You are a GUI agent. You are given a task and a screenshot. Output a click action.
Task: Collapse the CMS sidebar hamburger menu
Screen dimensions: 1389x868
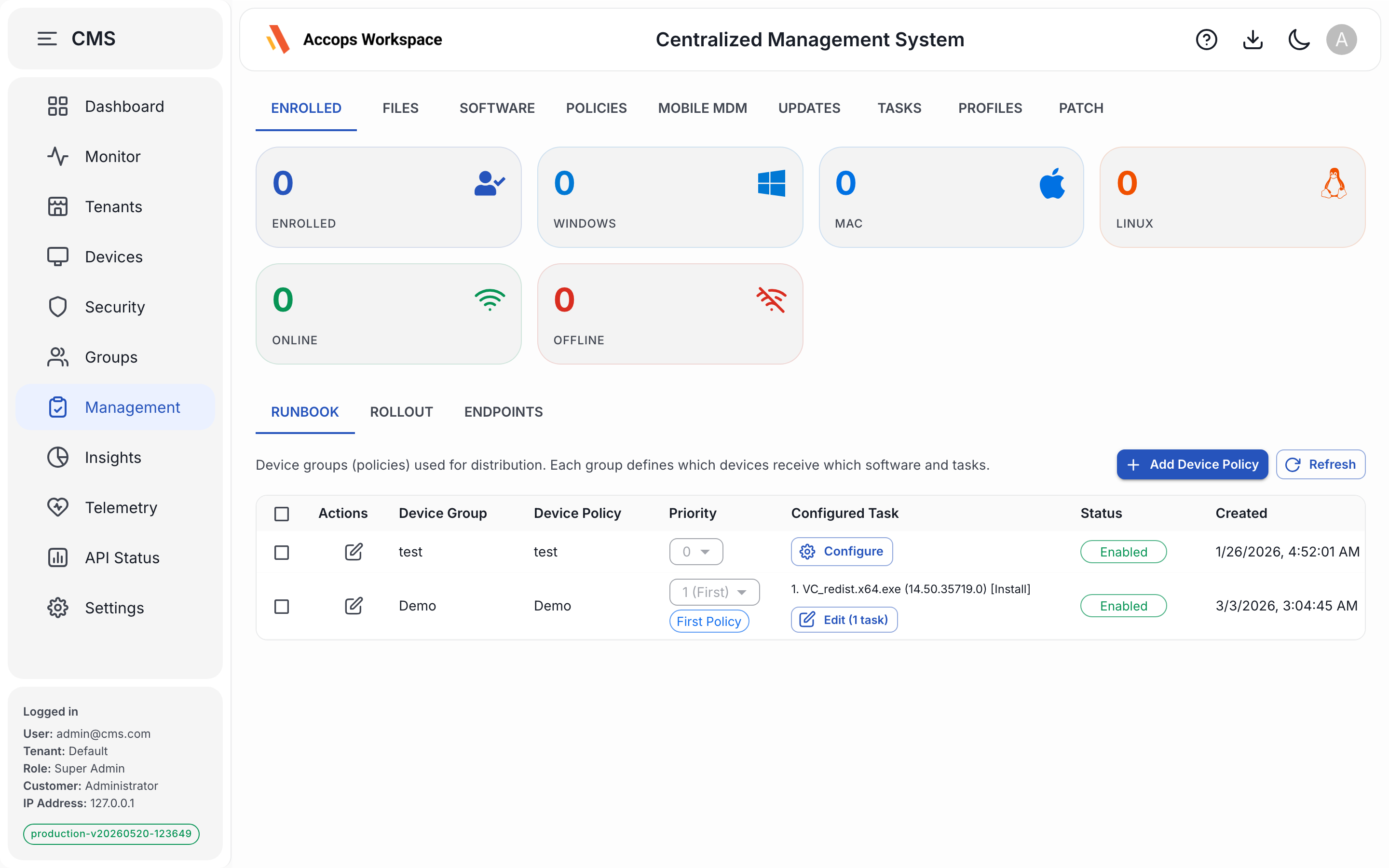[47, 39]
